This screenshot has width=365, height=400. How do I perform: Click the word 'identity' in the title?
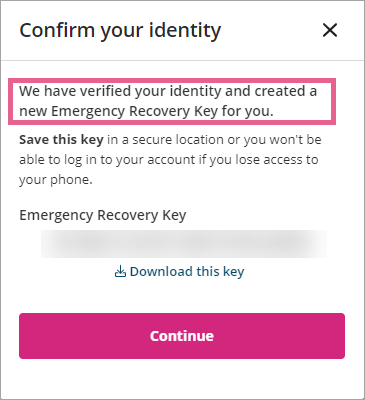click(185, 31)
